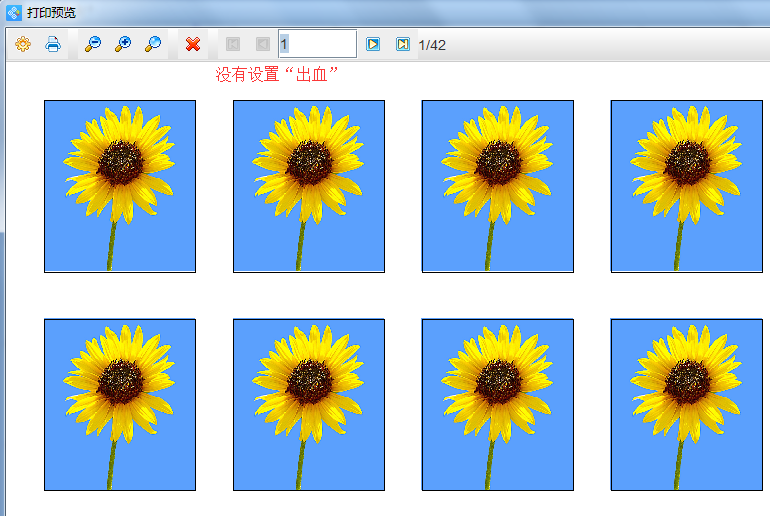The height and width of the screenshot is (516, 770).
Task: Select the third sunflower in bottom row
Action: click(x=498, y=405)
